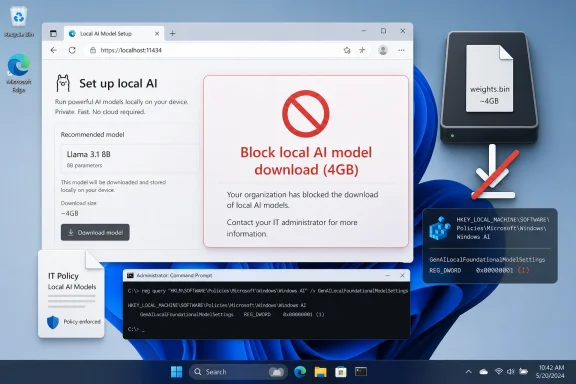Open the browser profile avatar
Screen dimensions: 576x384
383,50
